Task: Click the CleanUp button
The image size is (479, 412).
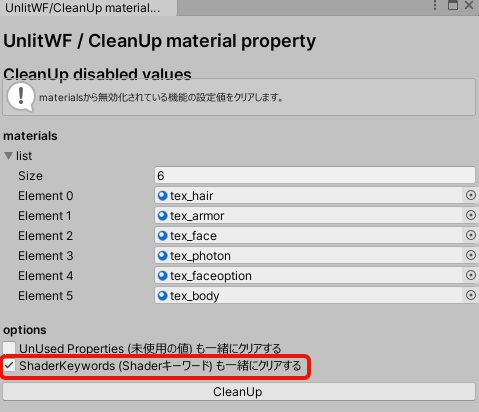Action: pyautogui.click(x=239, y=392)
